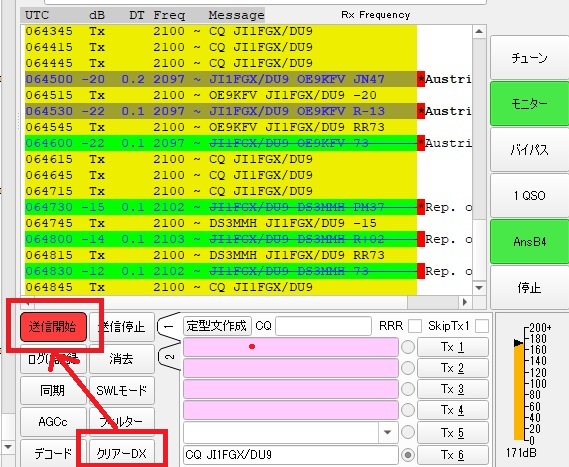Select the first row 064345 CQ JI1FGX/DU9
Viewport: 569px width, 467px height.
coord(221,31)
